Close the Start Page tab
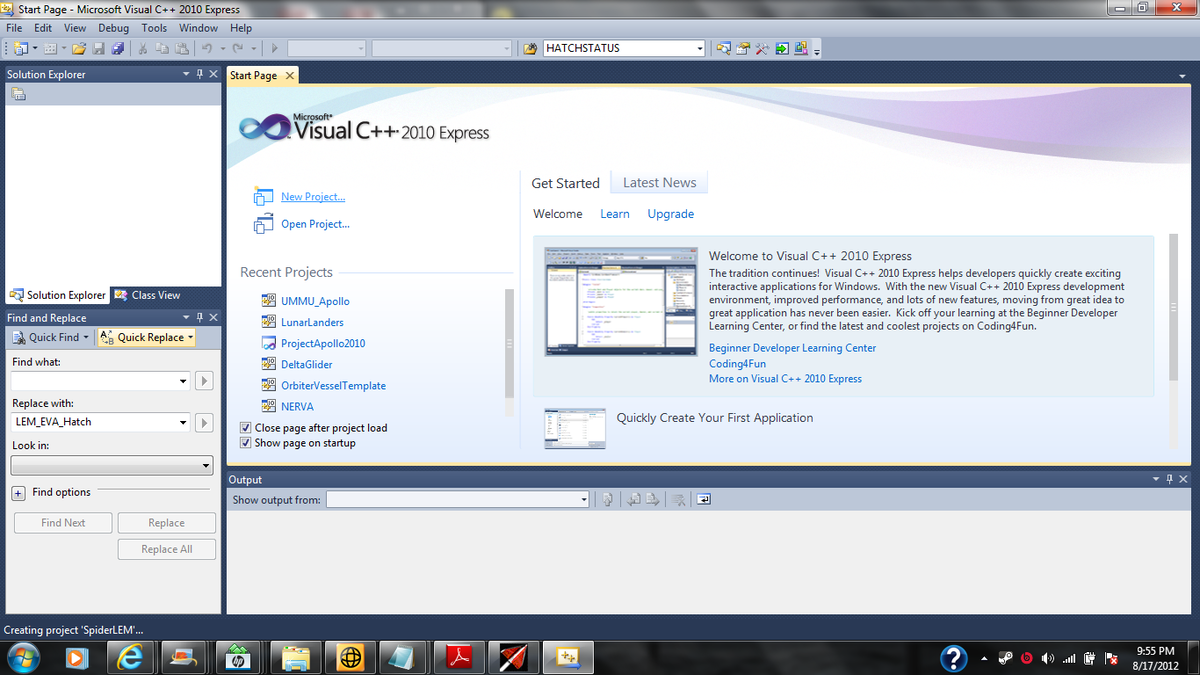The width and height of the screenshot is (1200, 675). 290,75
